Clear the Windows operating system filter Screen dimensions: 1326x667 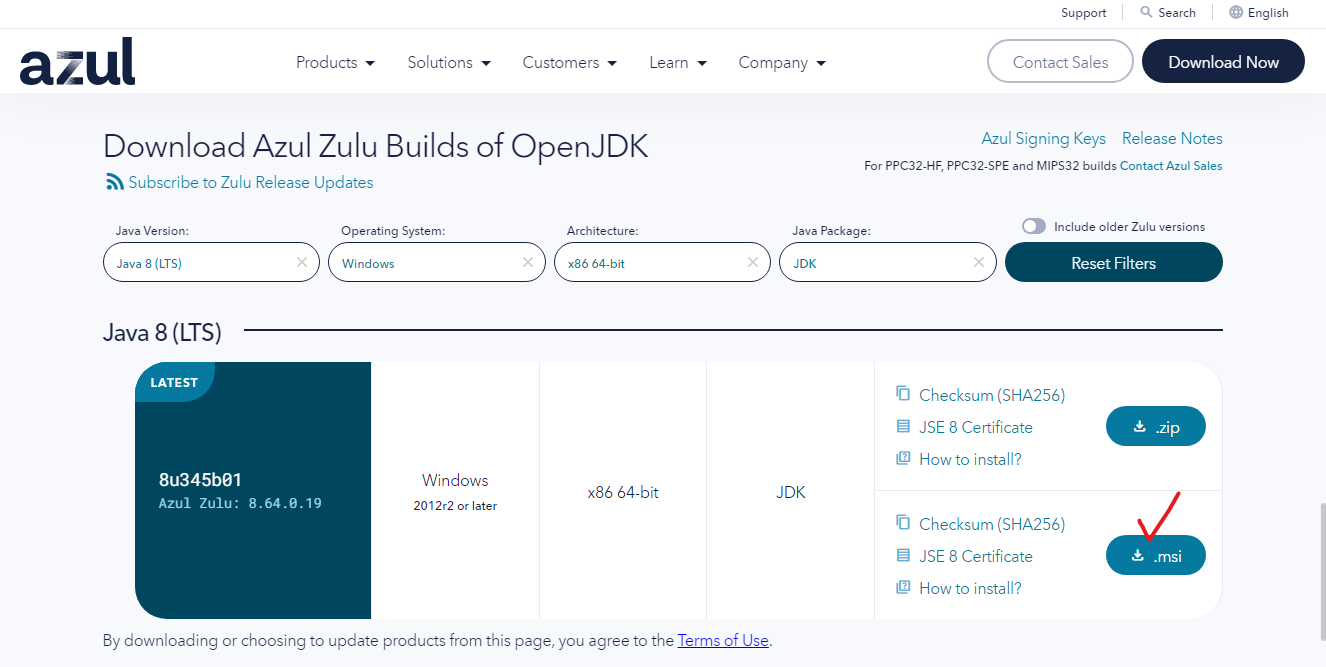(527, 262)
